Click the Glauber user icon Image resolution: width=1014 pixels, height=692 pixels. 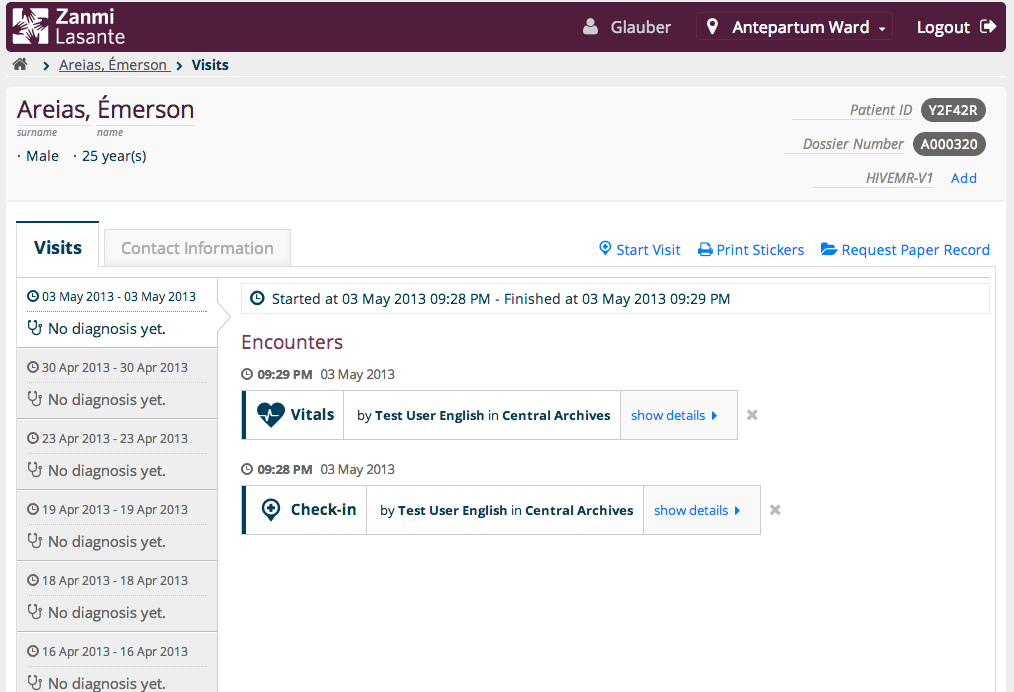pyautogui.click(x=591, y=27)
